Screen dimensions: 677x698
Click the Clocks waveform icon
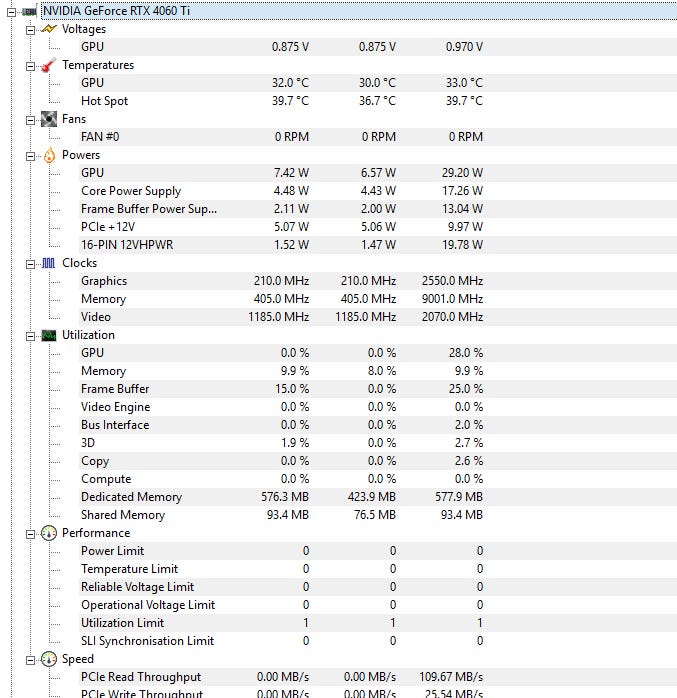(49, 263)
